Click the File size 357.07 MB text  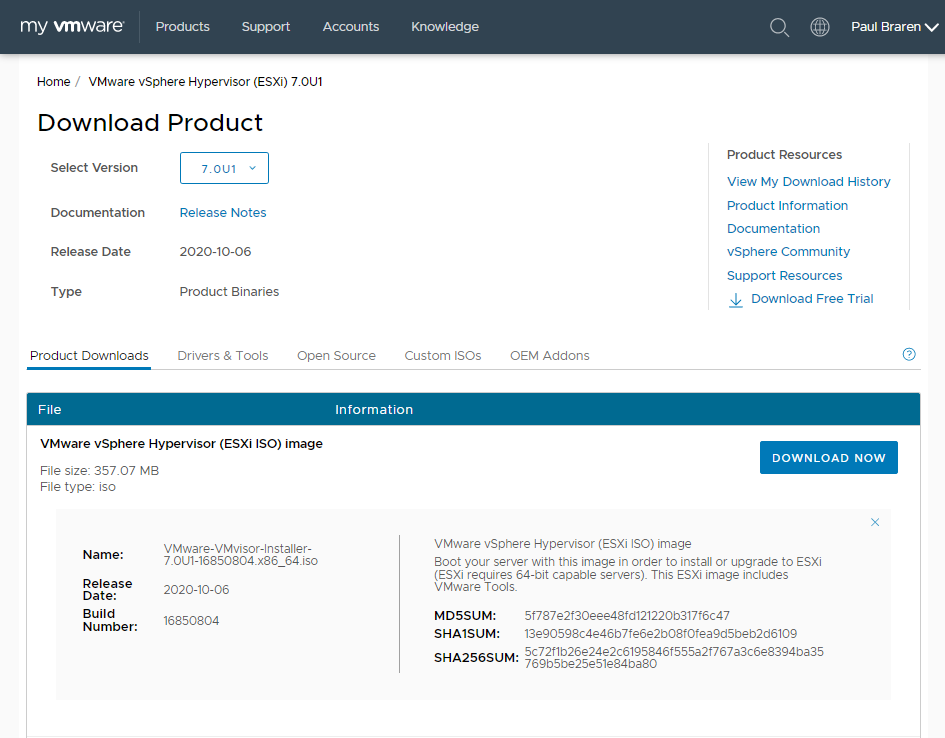coord(99,471)
